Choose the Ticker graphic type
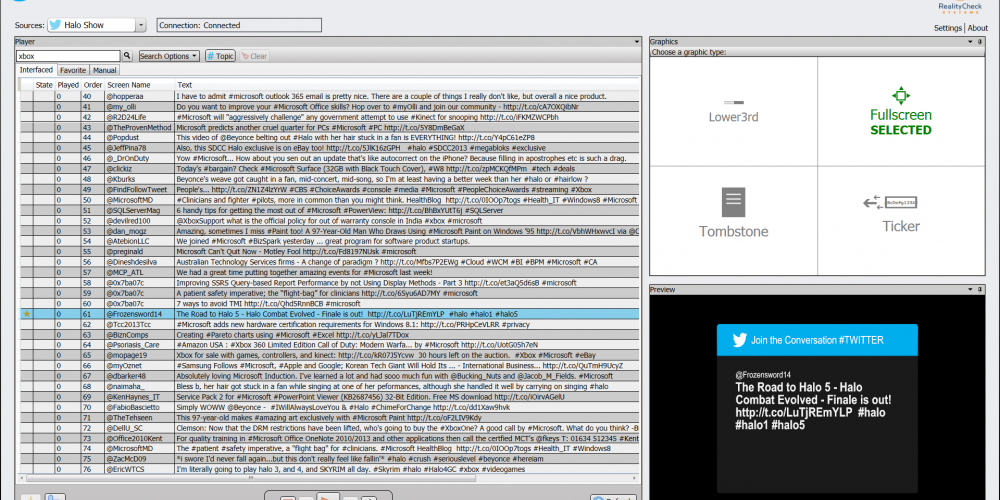 (901, 221)
